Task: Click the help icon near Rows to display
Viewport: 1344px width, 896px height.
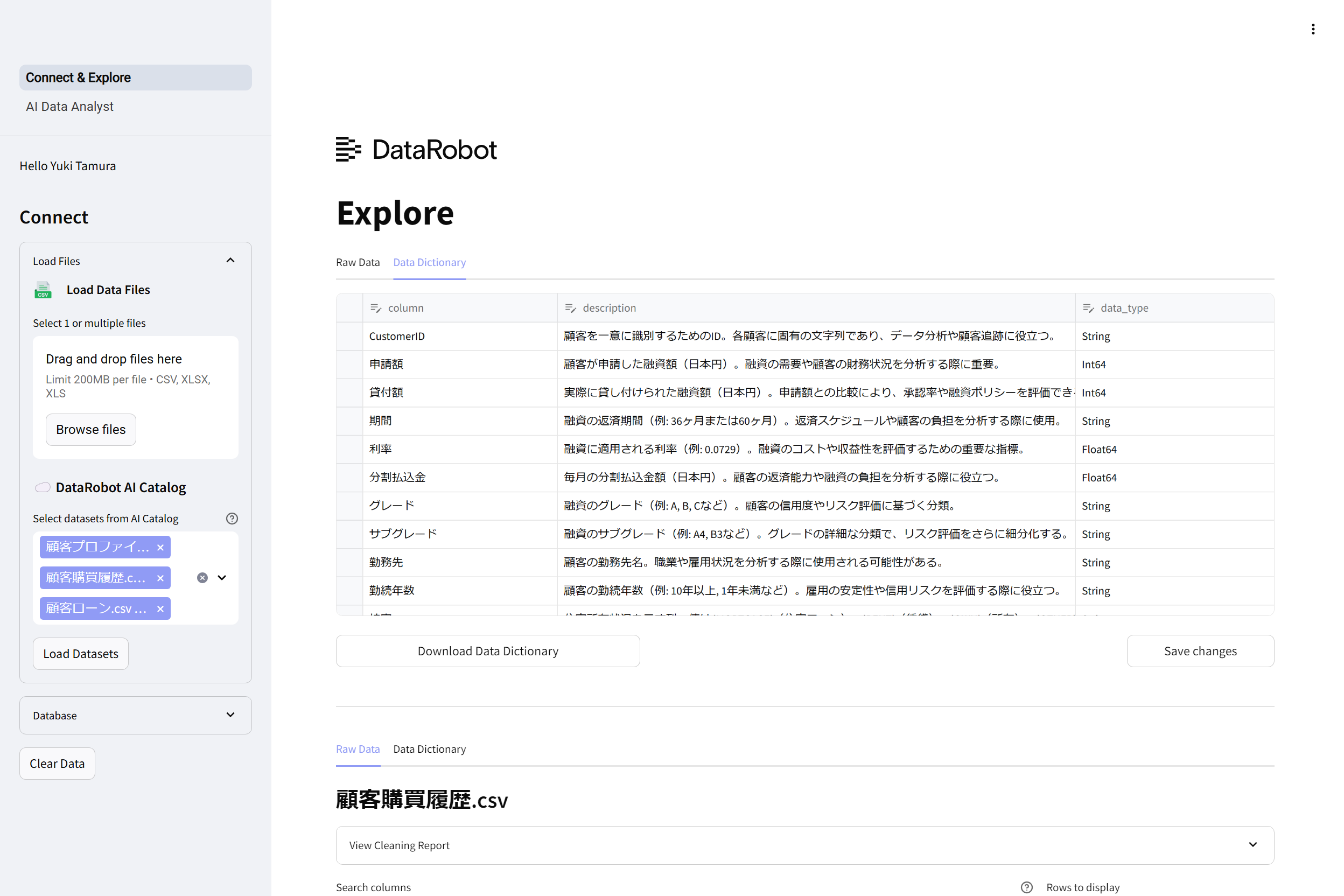Action: click(x=1026, y=887)
